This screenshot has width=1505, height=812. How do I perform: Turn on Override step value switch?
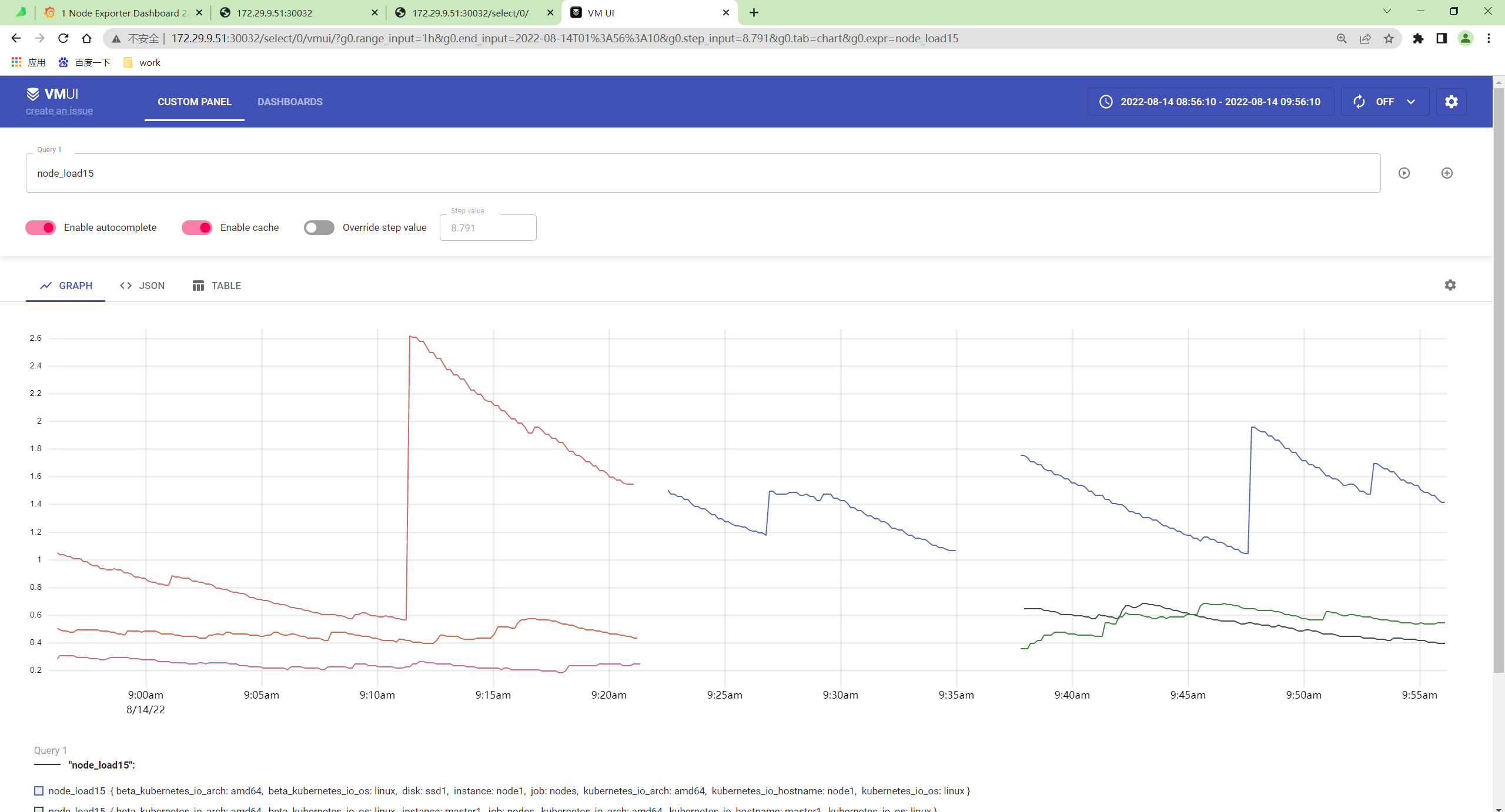coord(319,227)
